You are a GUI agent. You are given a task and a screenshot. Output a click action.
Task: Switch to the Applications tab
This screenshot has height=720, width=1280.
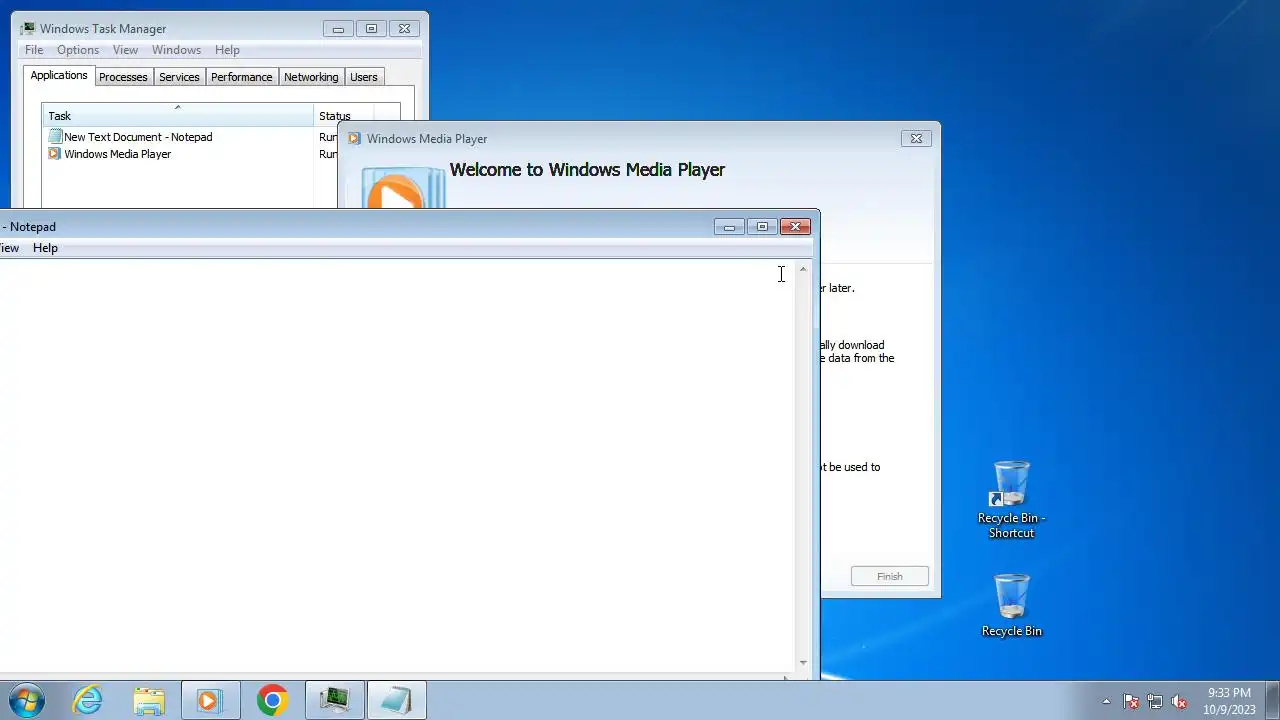coord(59,76)
